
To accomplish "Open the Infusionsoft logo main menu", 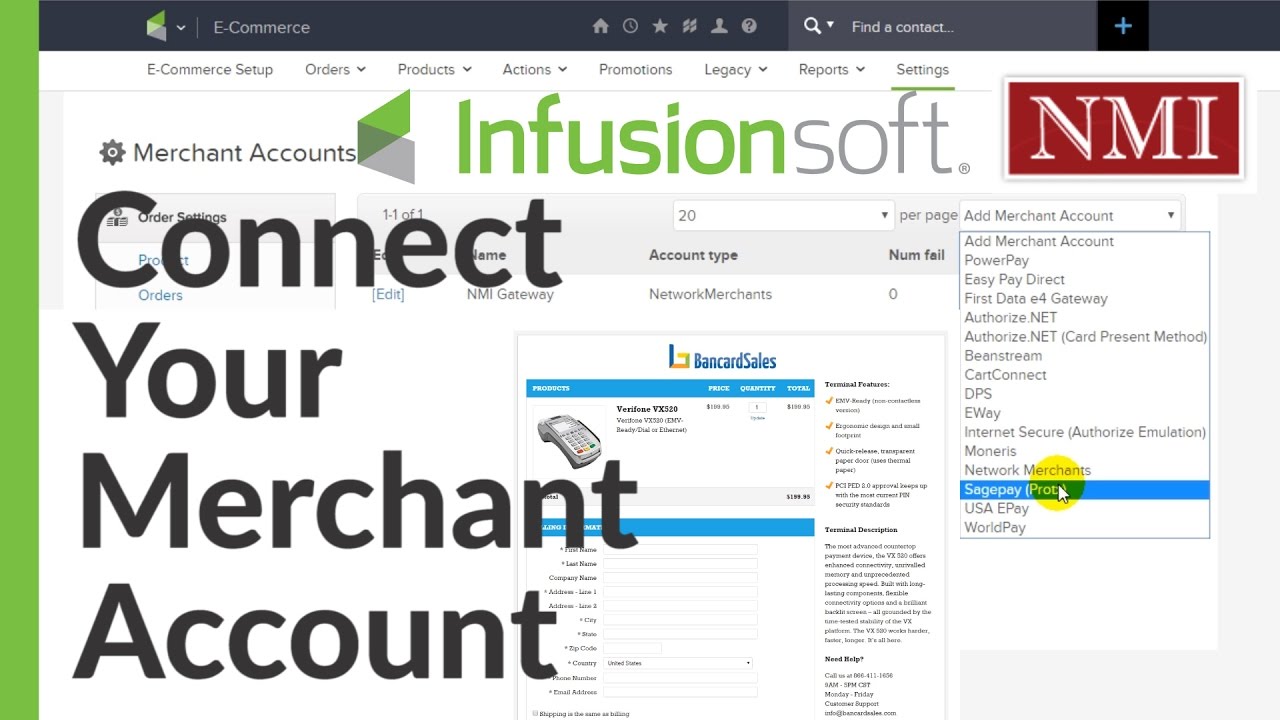I will point(156,27).
